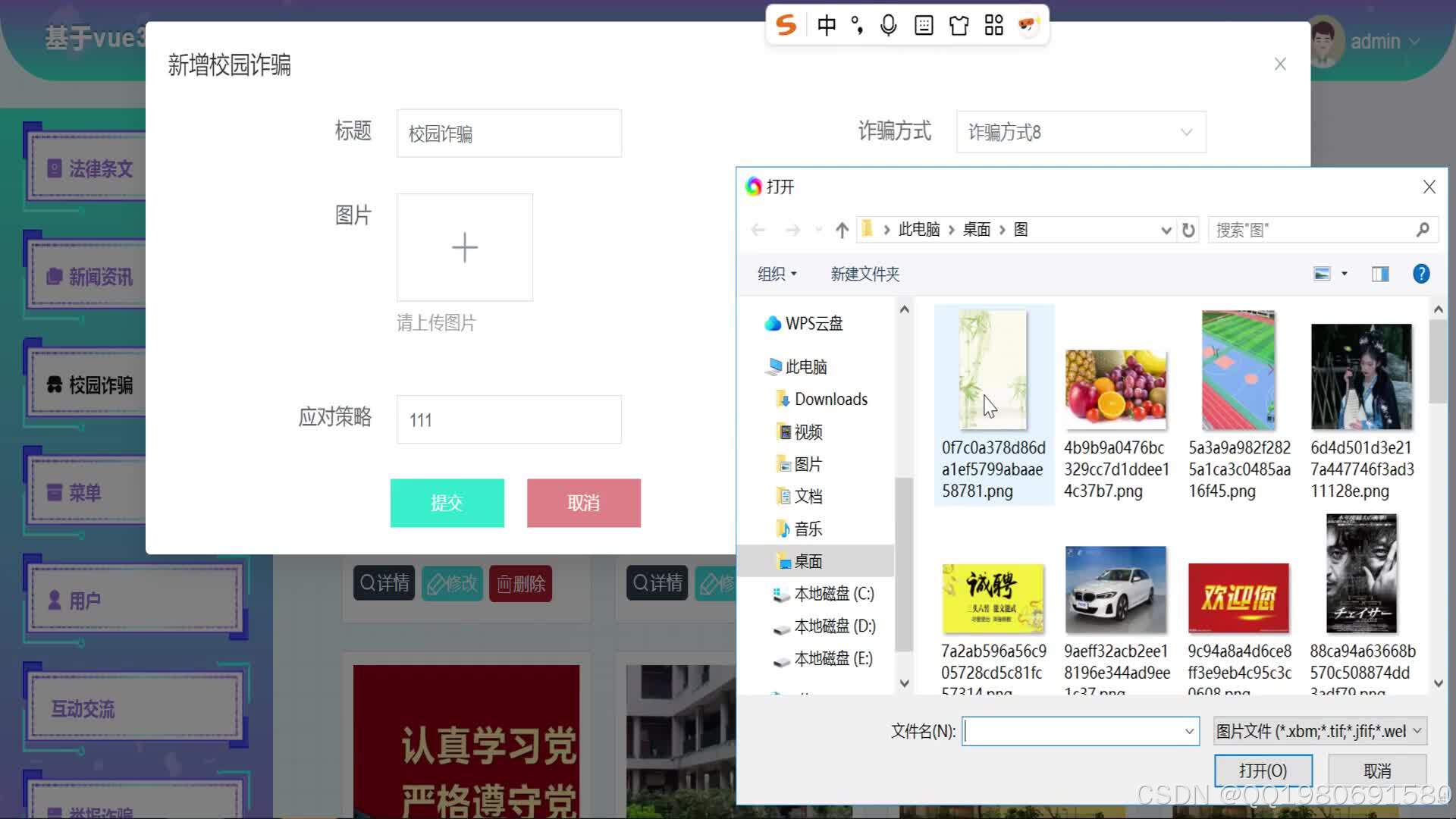1456x819 pixels.
Task: Open the 图片文件 file type dropdown
Action: tap(1318, 731)
